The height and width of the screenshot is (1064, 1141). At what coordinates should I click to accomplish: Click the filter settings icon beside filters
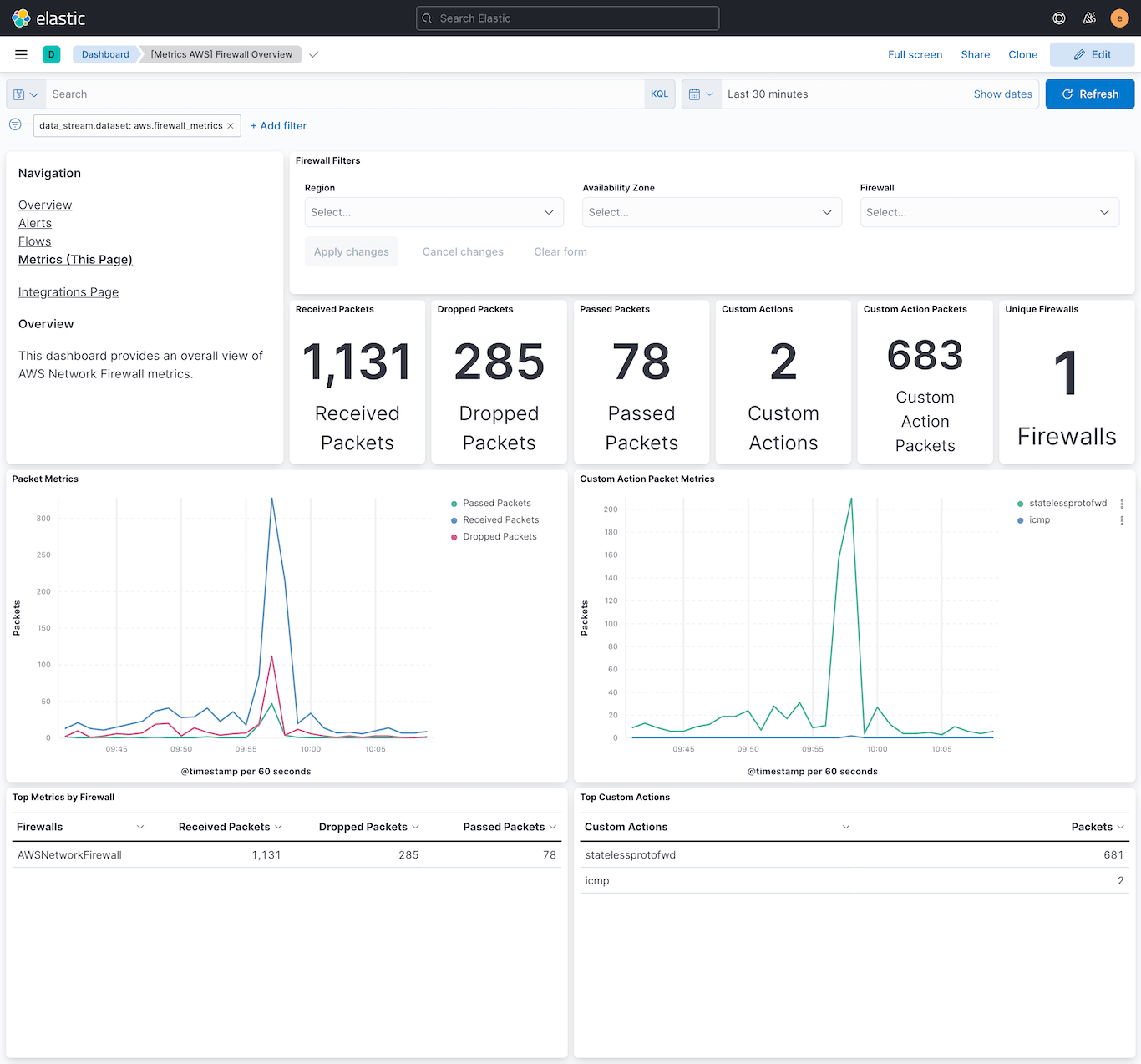pyautogui.click(x=14, y=124)
